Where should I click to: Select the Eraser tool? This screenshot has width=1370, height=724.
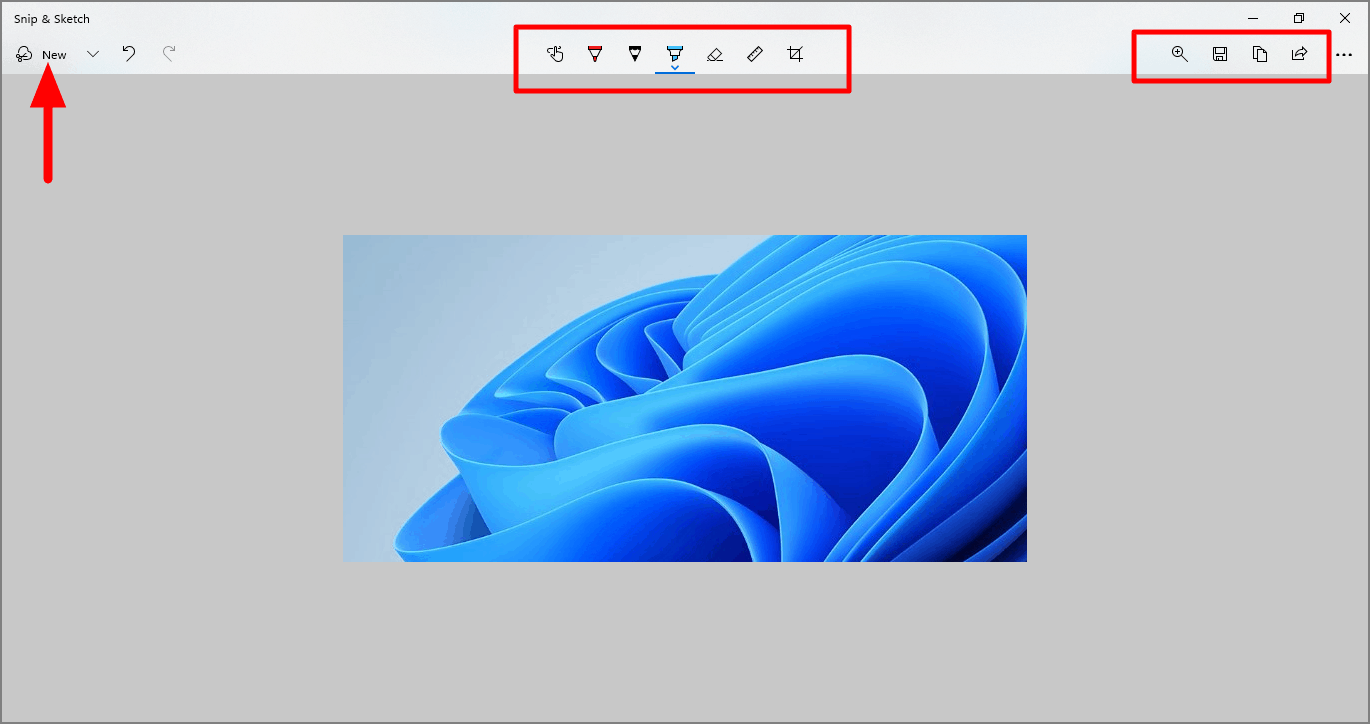point(715,54)
